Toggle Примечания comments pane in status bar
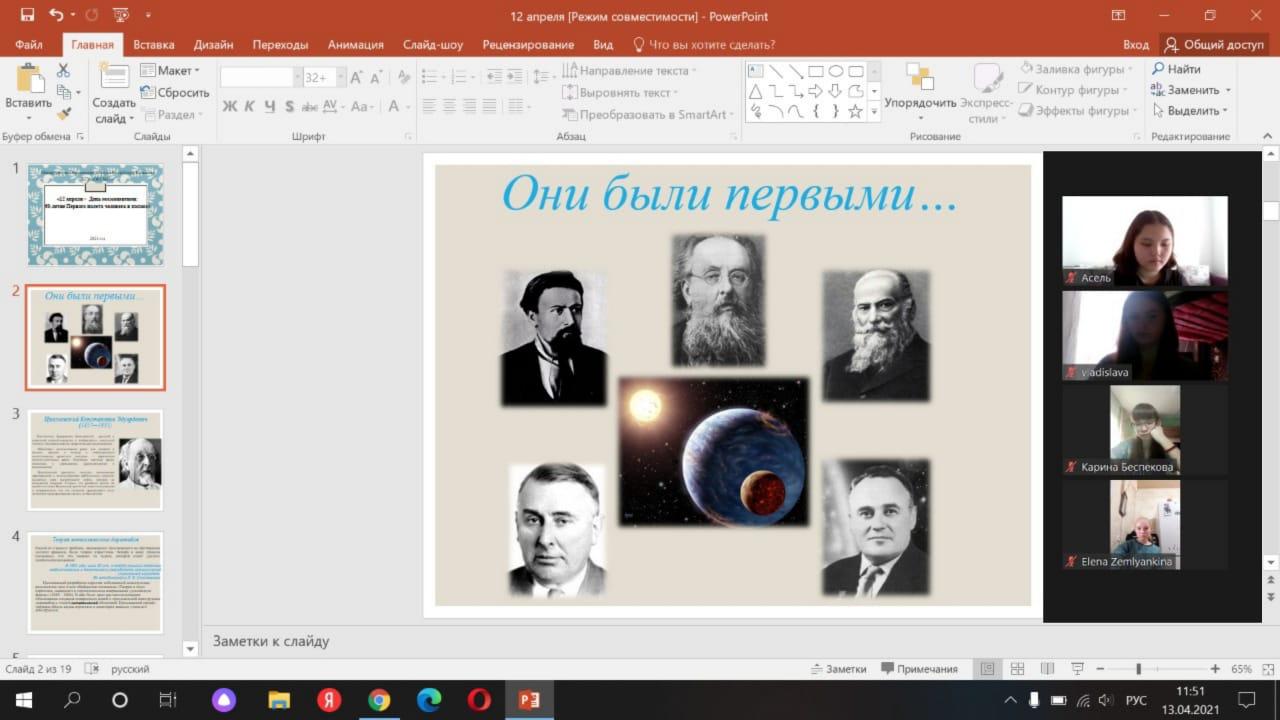The width and height of the screenshot is (1280, 720). [918, 669]
